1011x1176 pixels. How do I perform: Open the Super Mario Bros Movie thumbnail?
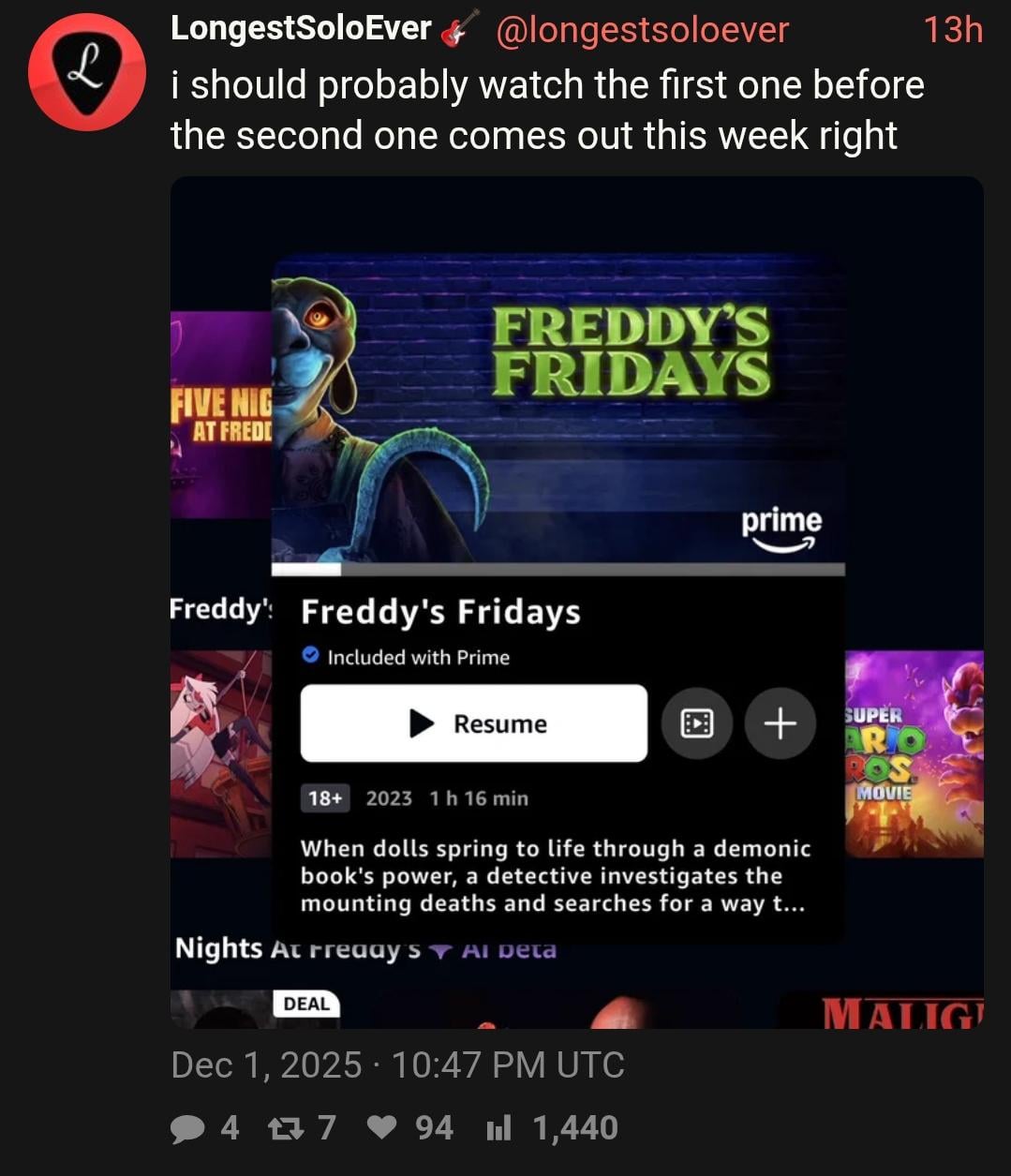tap(914, 754)
